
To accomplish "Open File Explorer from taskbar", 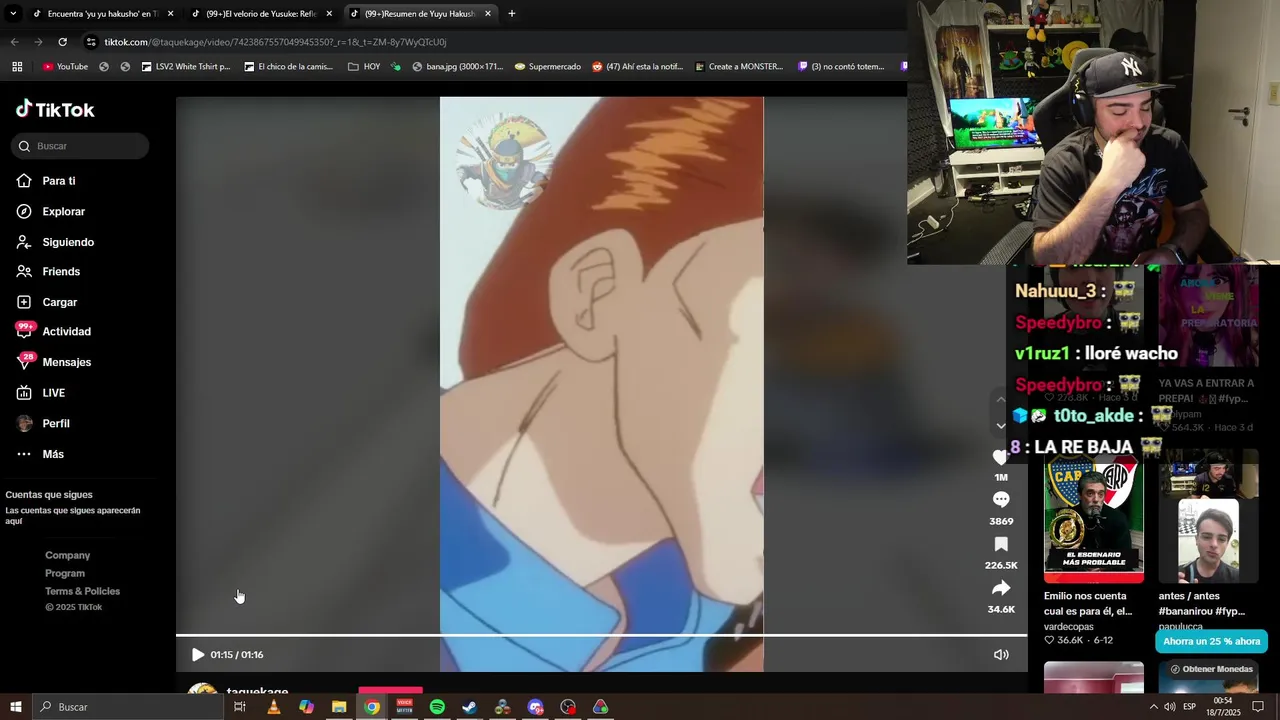I will pos(339,707).
